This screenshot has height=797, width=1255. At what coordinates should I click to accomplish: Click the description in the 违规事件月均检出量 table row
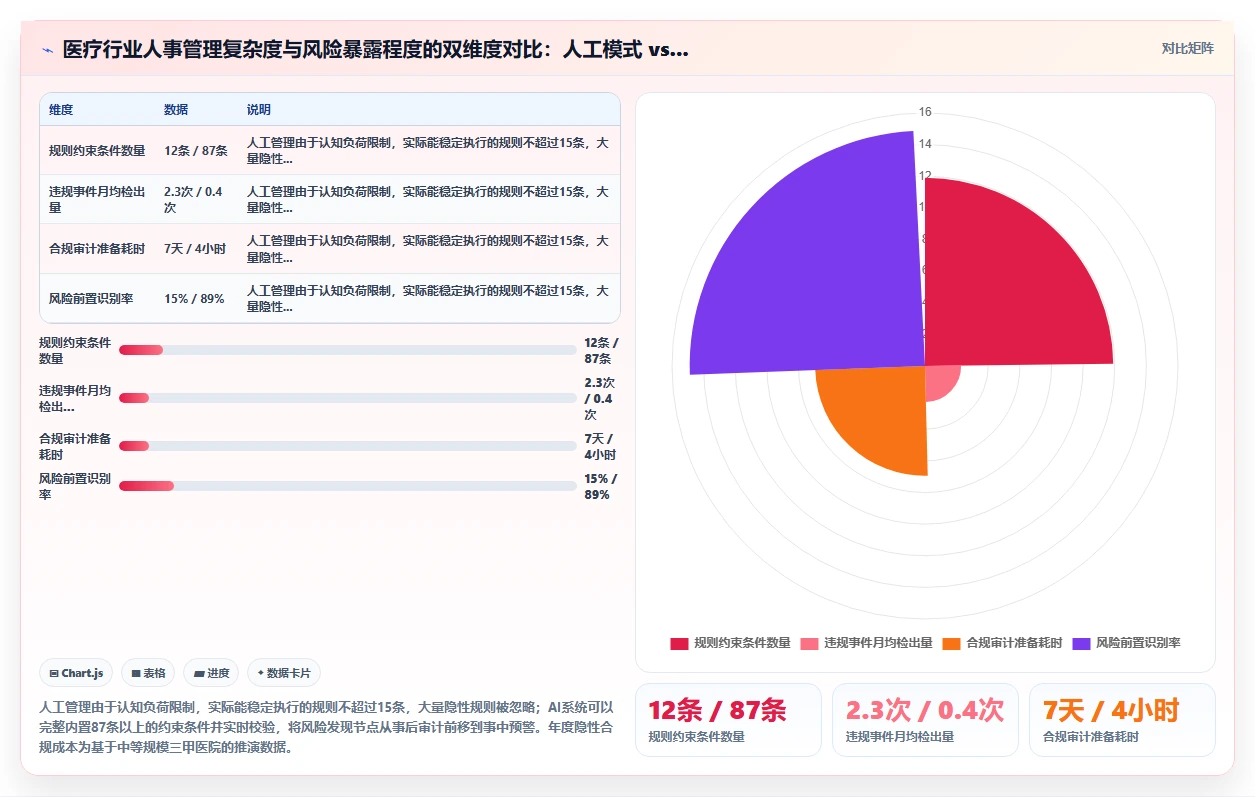[x=428, y=200]
